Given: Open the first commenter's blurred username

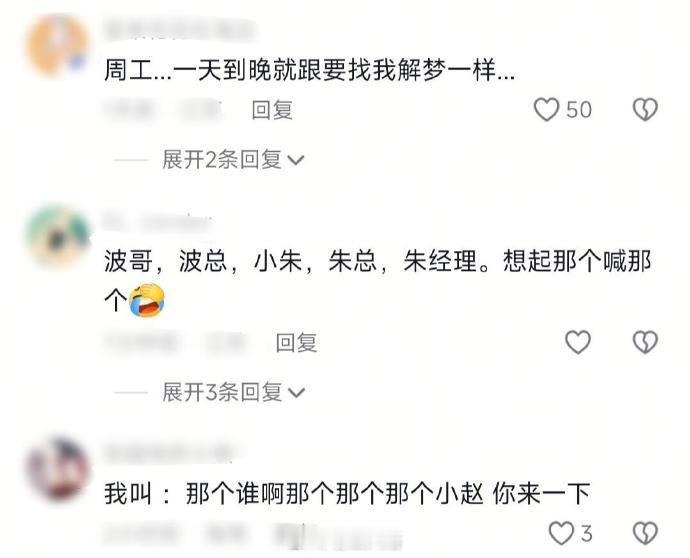Looking at the screenshot, I should click(x=180, y=30).
